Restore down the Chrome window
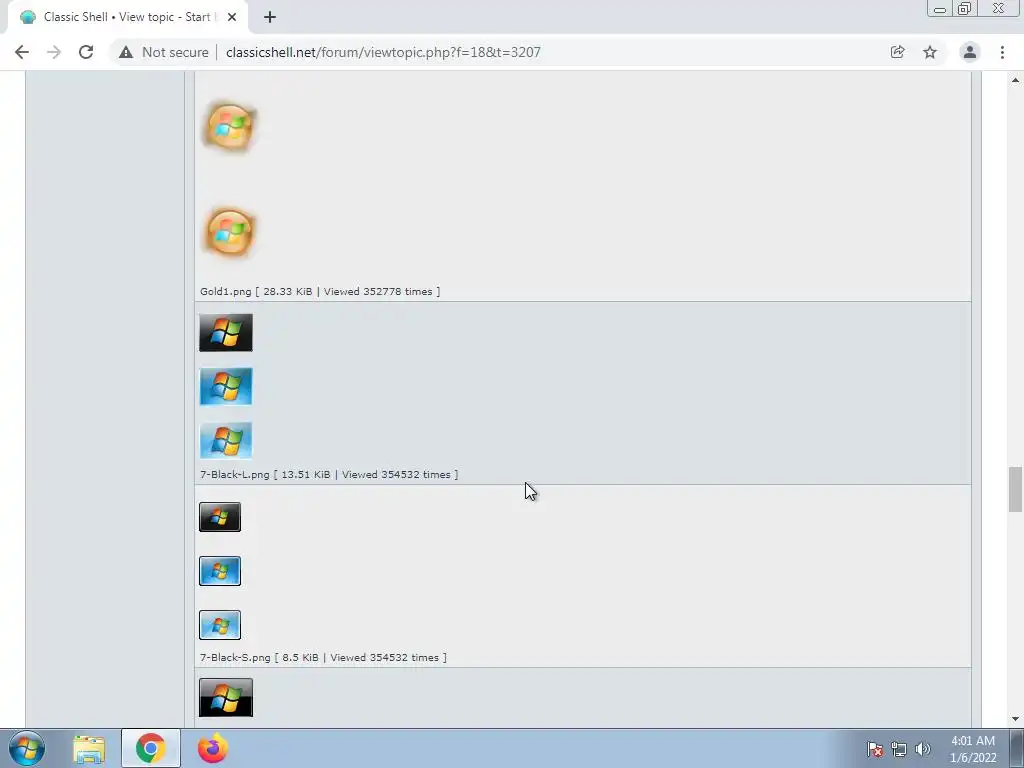The height and width of the screenshot is (768, 1024). coord(965,9)
